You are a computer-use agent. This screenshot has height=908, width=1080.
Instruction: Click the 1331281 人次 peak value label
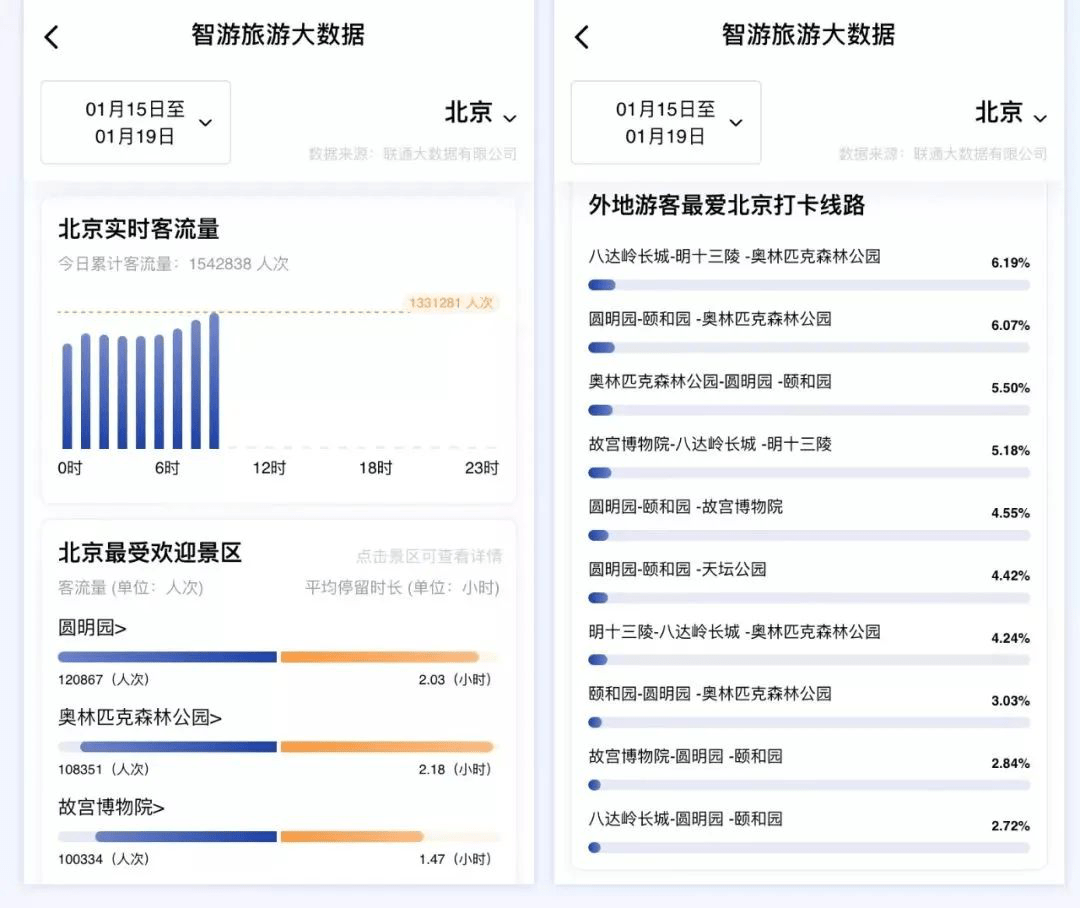(452, 303)
